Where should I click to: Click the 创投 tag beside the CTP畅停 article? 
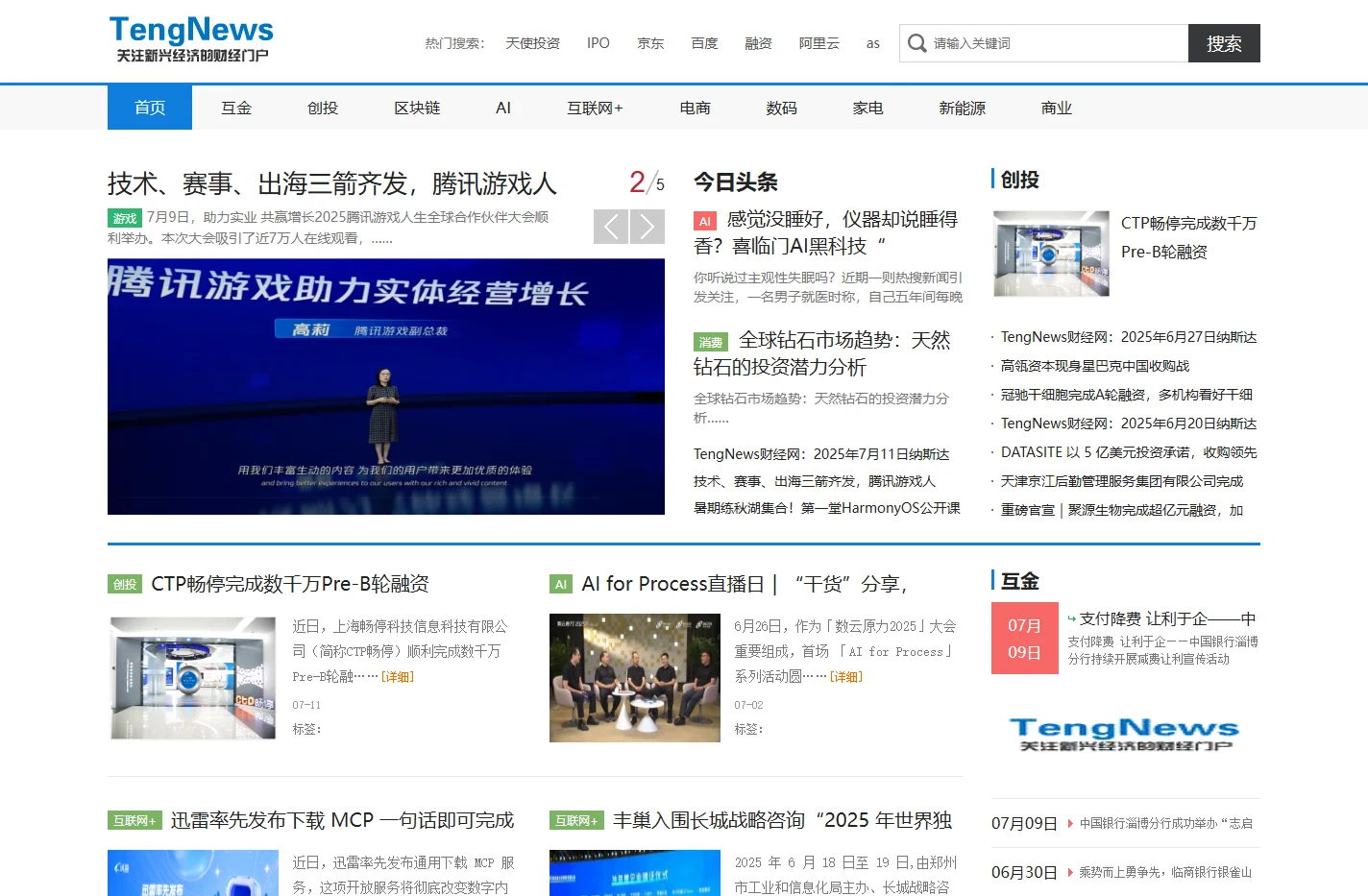[125, 584]
